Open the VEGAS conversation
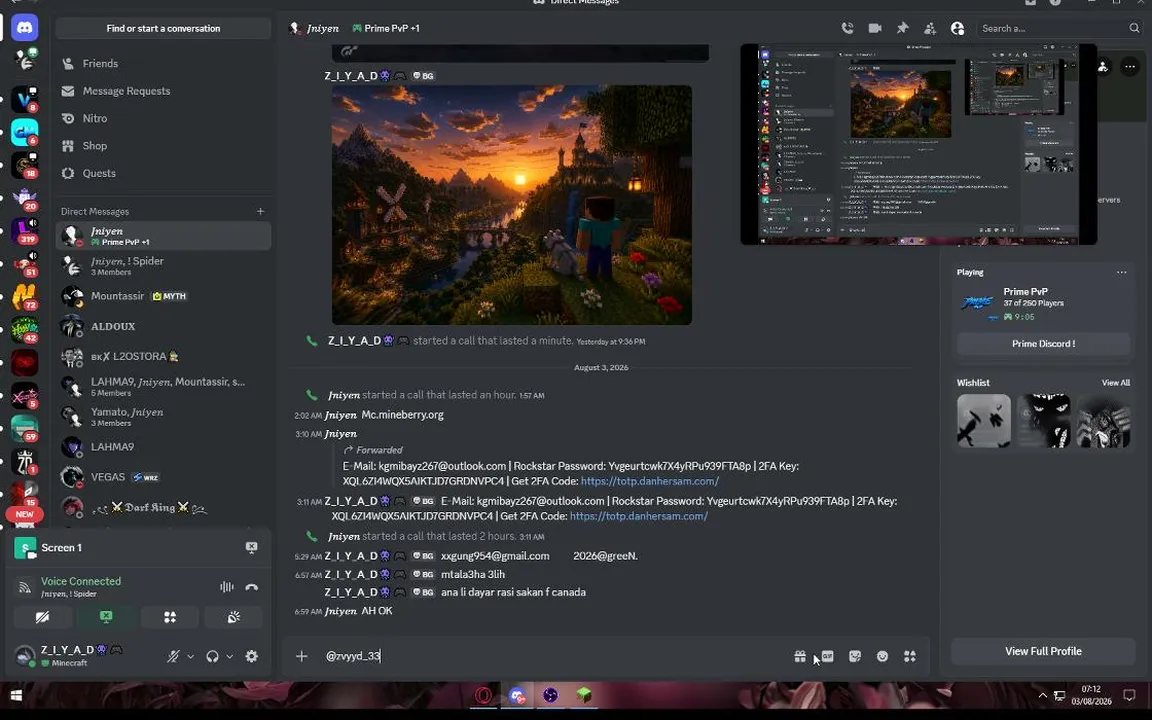 163,477
